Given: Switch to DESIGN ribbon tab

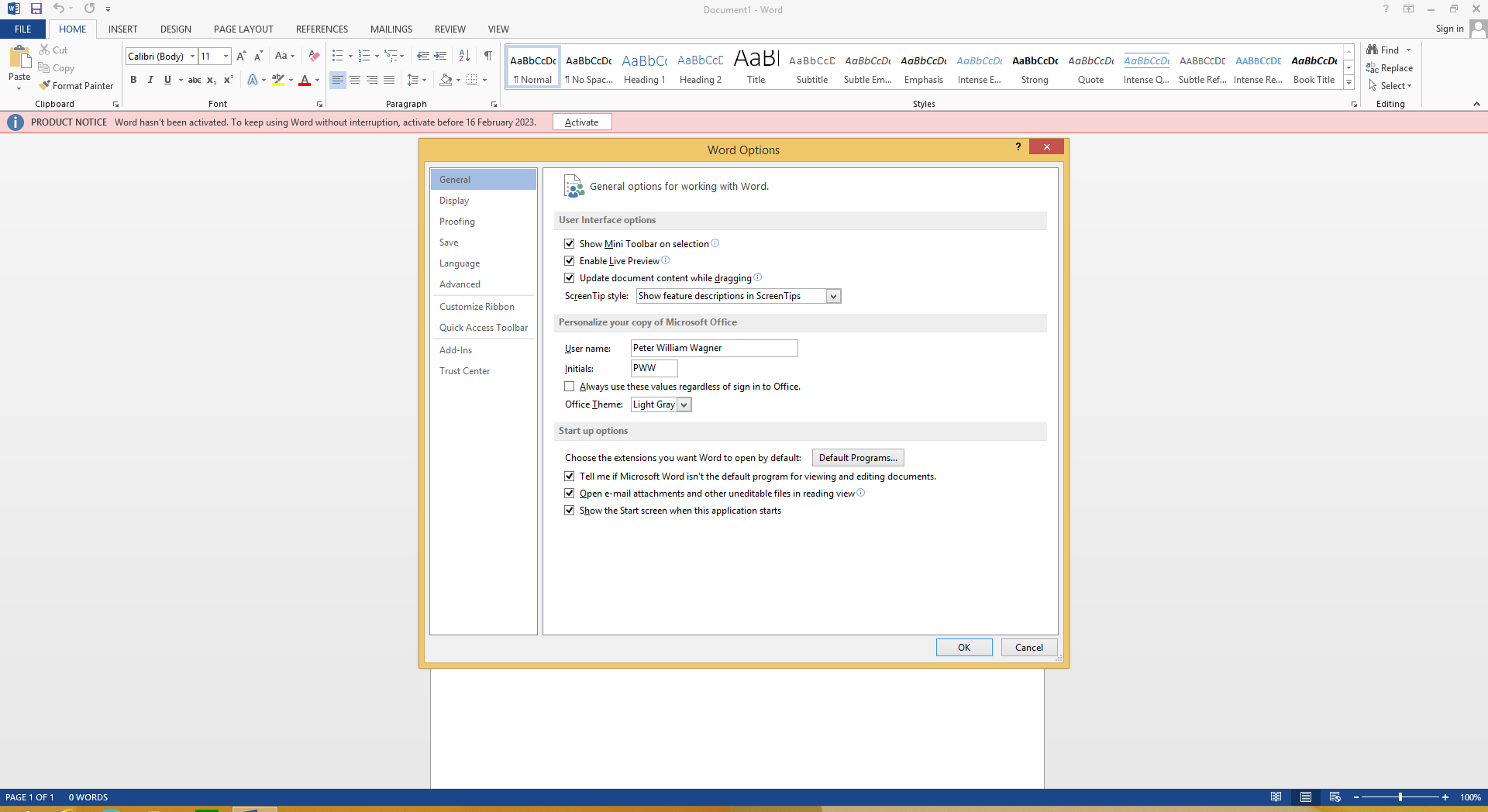Looking at the screenshot, I should pyautogui.click(x=176, y=29).
